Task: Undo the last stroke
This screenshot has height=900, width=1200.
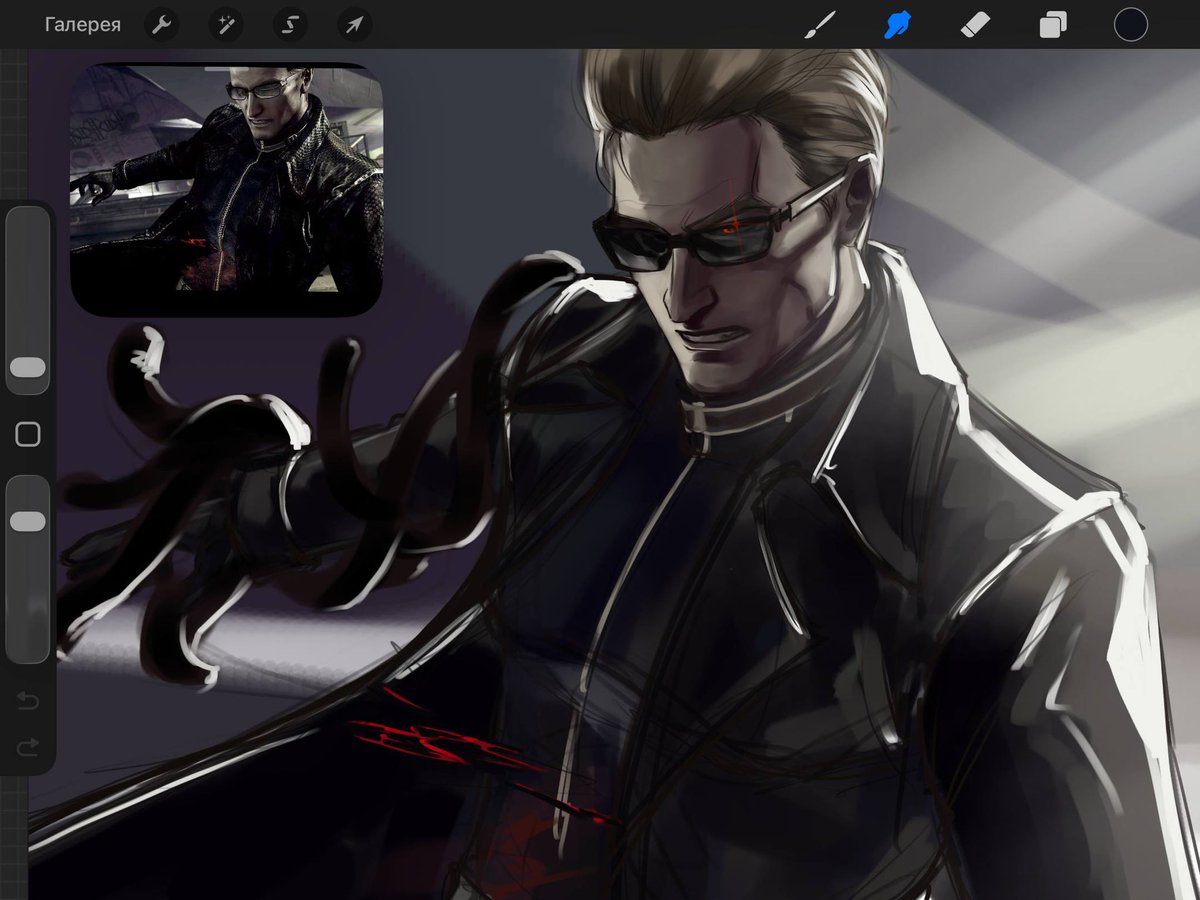Action: tap(28, 701)
